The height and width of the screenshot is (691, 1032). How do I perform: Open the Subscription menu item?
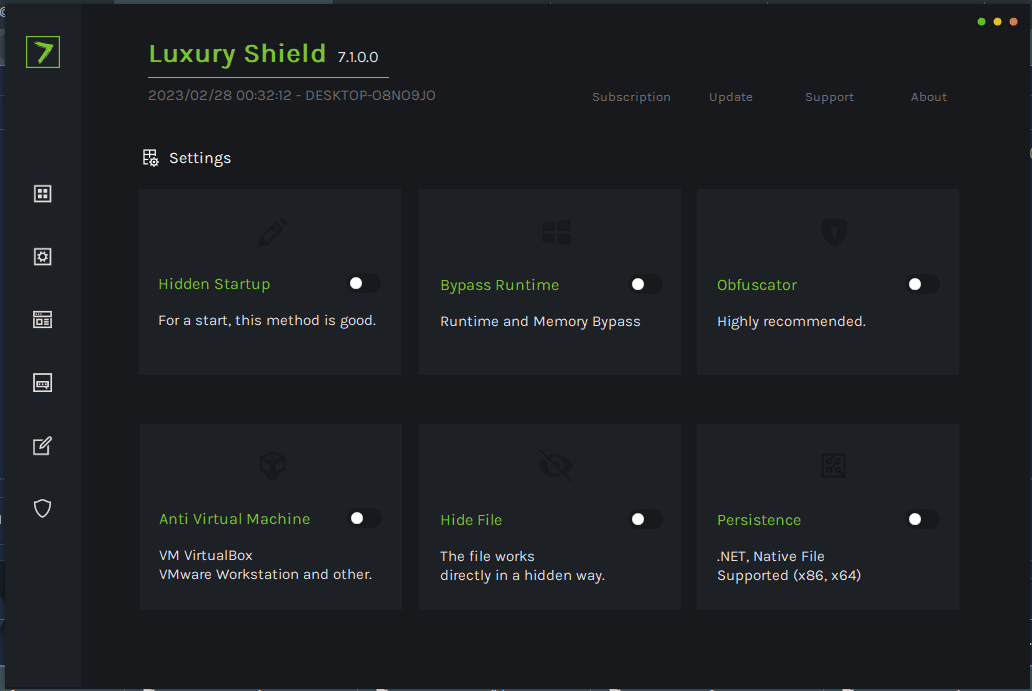pyautogui.click(x=631, y=97)
